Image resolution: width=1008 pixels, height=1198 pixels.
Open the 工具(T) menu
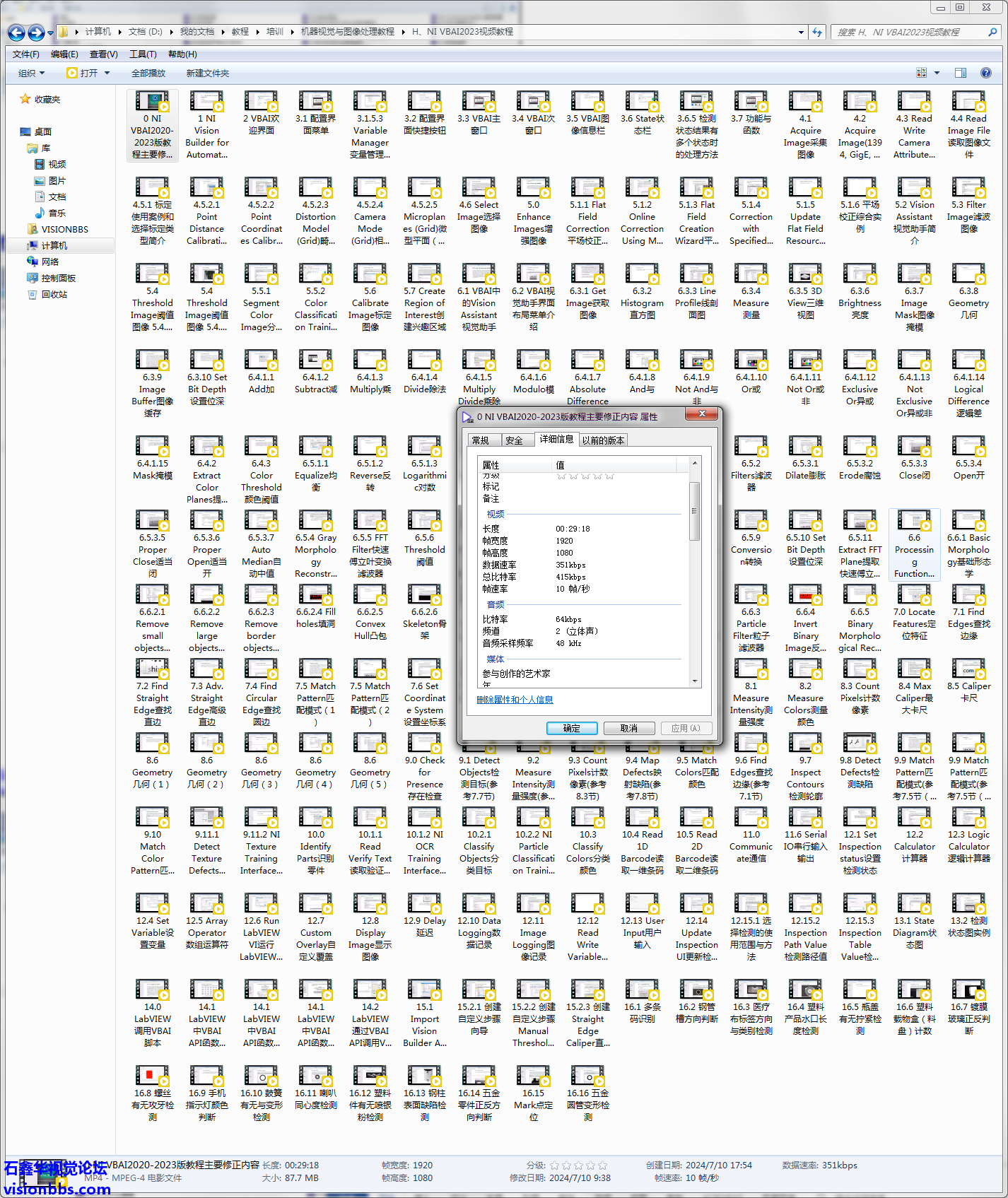point(142,54)
